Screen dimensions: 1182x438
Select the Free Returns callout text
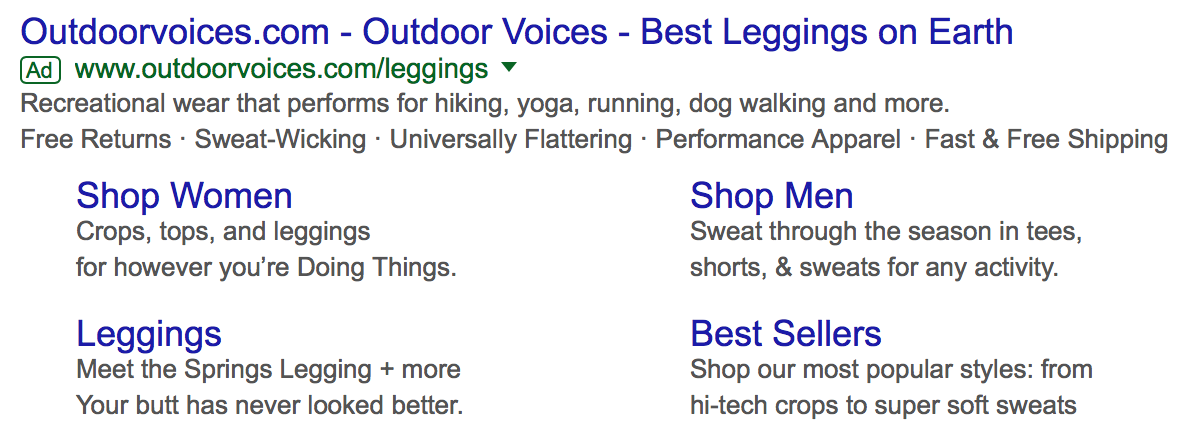(96, 139)
